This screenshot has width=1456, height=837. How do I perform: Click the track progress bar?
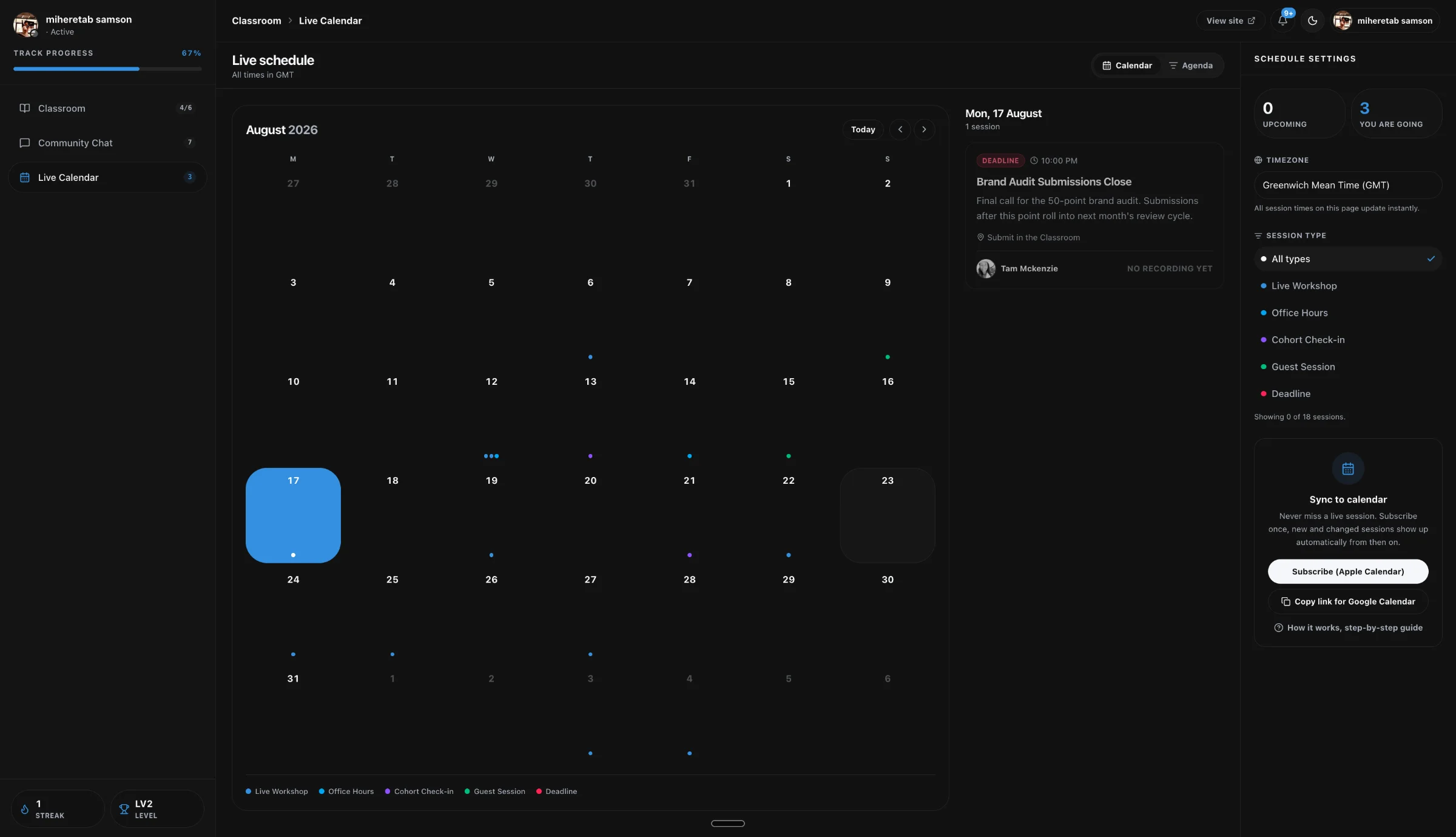click(107, 69)
